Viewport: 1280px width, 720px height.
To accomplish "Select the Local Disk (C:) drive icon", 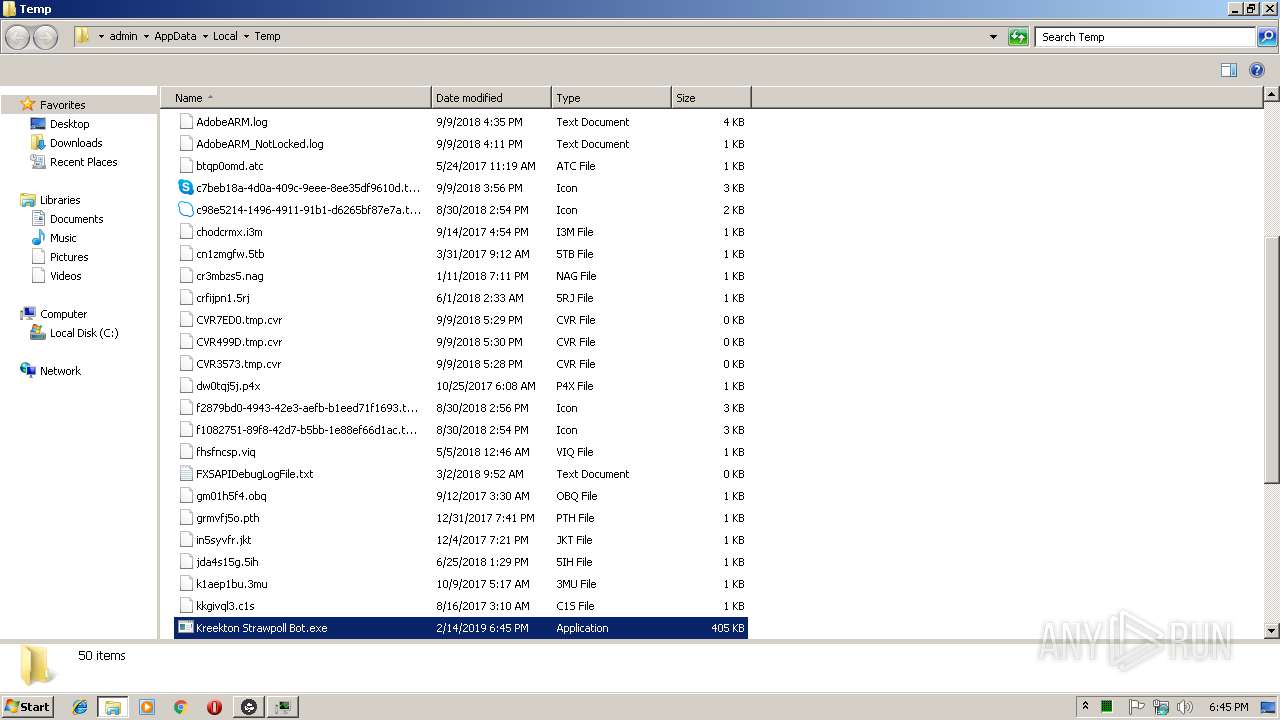I will (x=38, y=333).
